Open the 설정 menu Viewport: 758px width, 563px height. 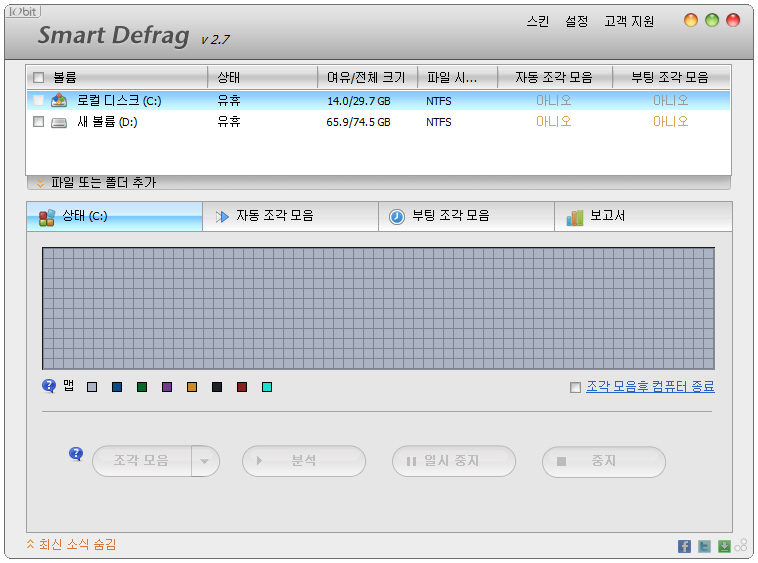[x=577, y=21]
